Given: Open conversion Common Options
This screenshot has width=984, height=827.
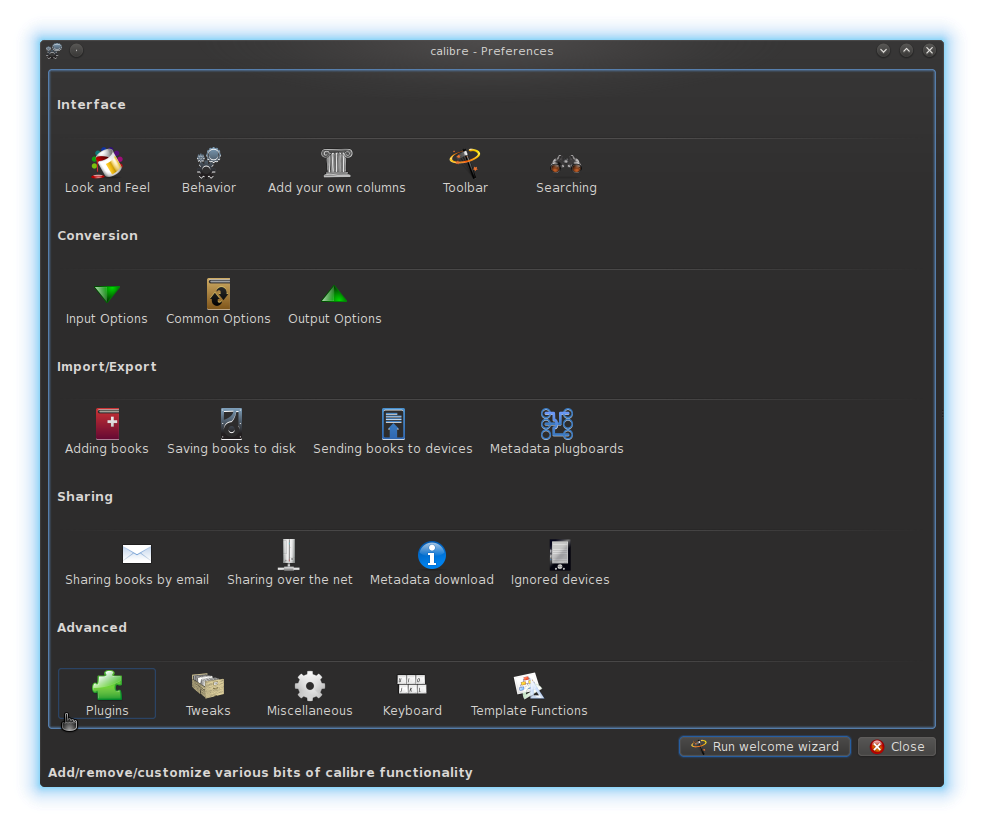Looking at the screenshot, I should (x=218, y=302).
